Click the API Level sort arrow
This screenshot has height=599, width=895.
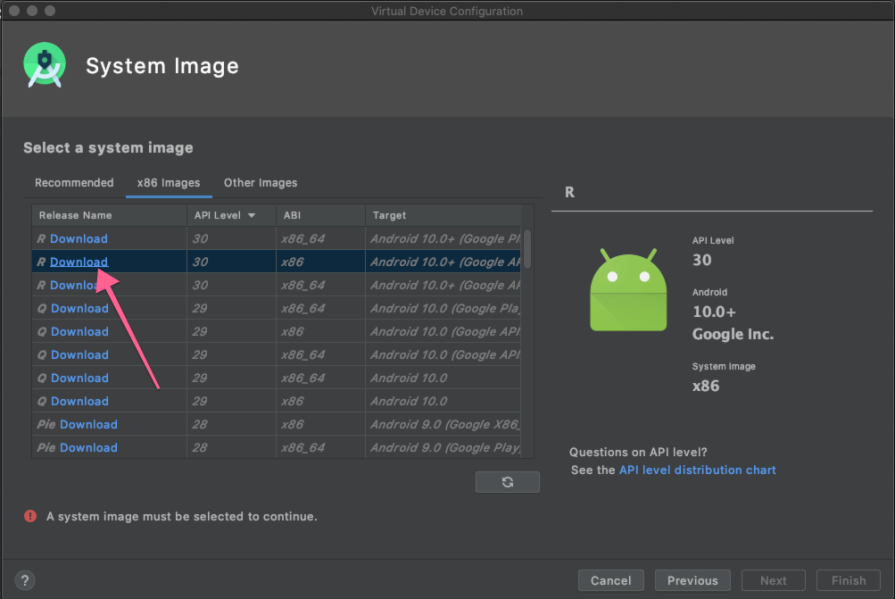[252, 216]
